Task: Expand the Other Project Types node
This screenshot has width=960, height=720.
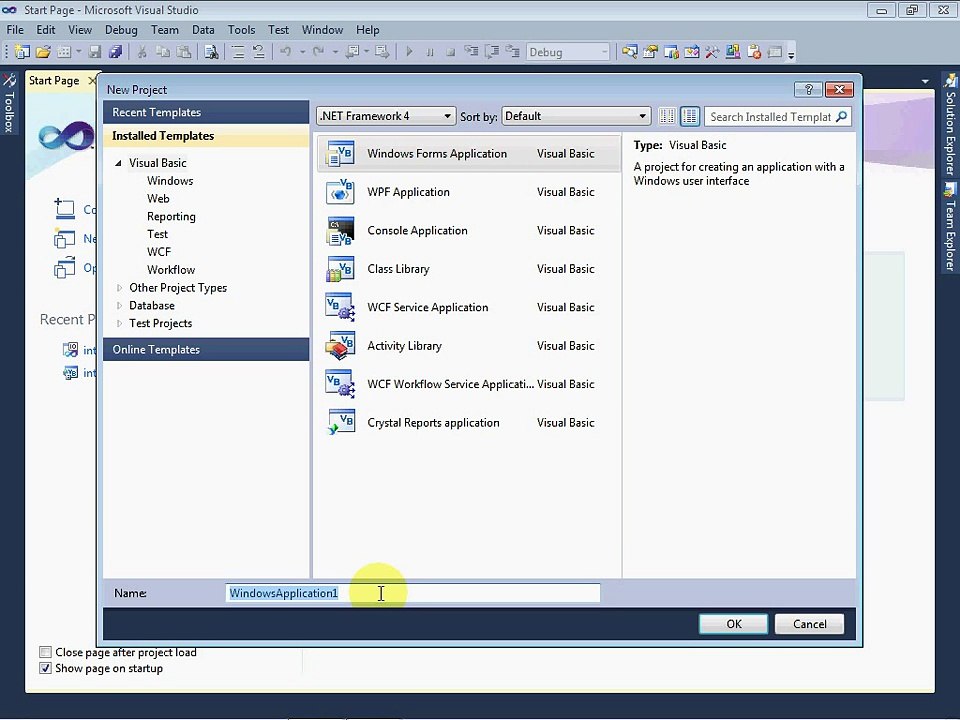Action: [x=119, y=288]
